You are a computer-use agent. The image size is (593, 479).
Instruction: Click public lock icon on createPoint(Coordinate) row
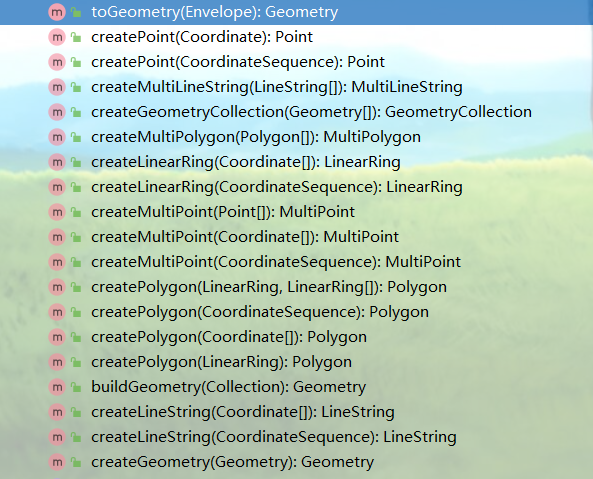(76, 37)
